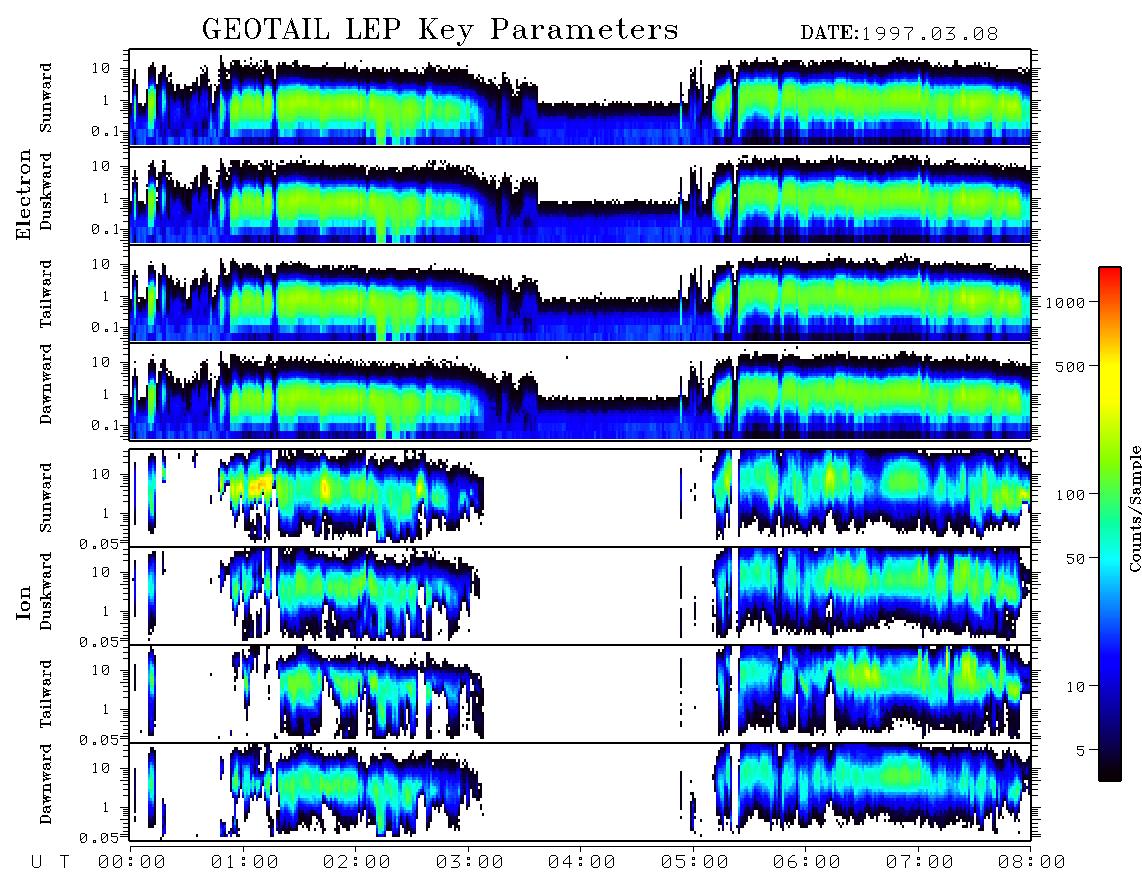Click the vertical "Electron" group label
This screenshot has height=880, width=1142.
click(23, 194)
